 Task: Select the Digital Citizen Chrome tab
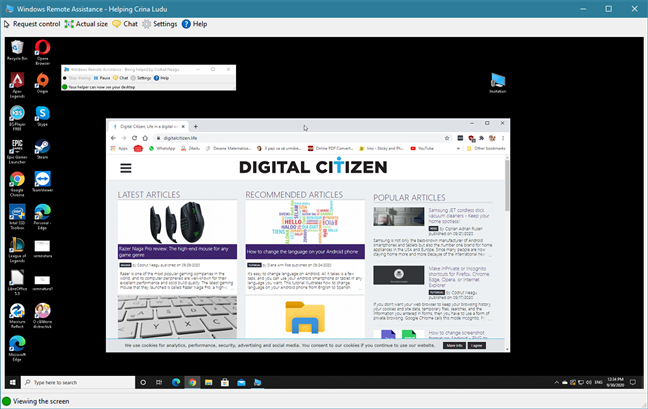148,126
